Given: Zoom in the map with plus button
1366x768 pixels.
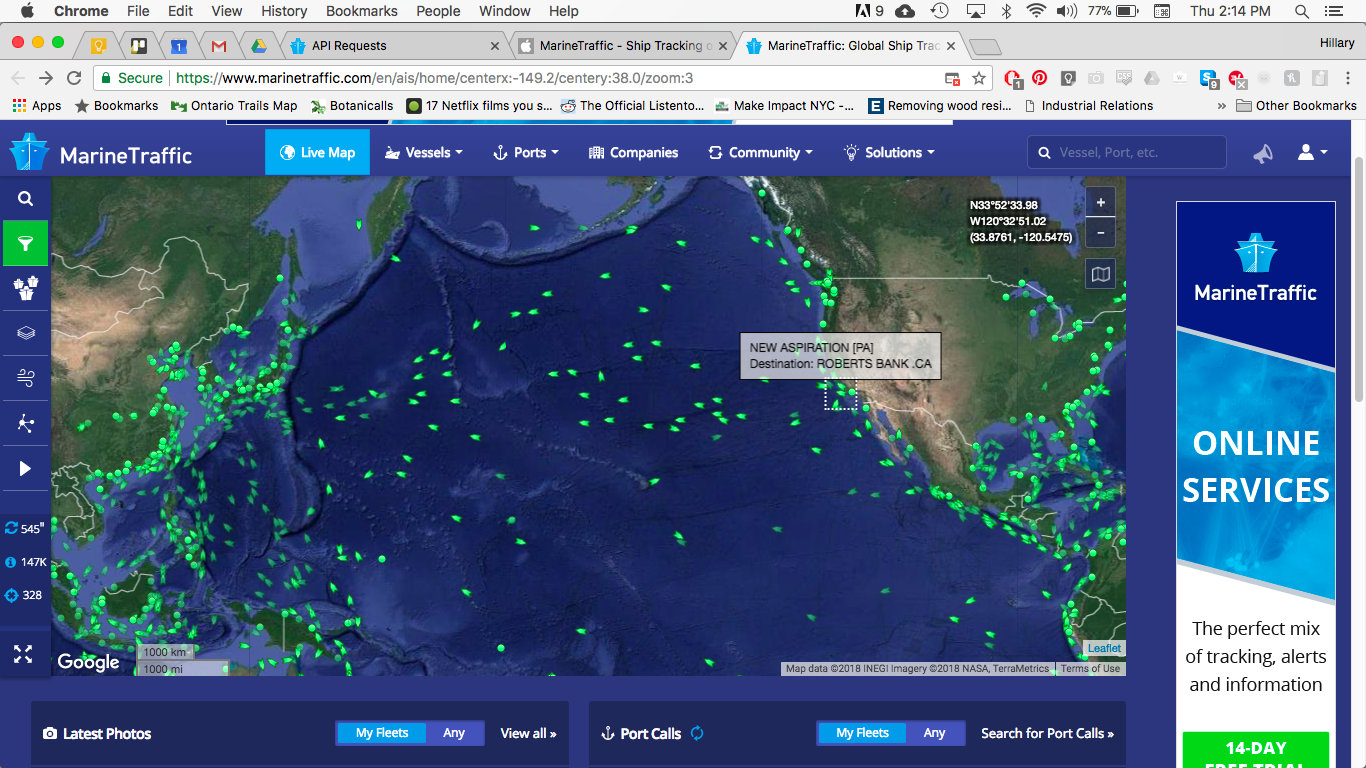Looking at the screenshot, I should tap(1100, 202).
